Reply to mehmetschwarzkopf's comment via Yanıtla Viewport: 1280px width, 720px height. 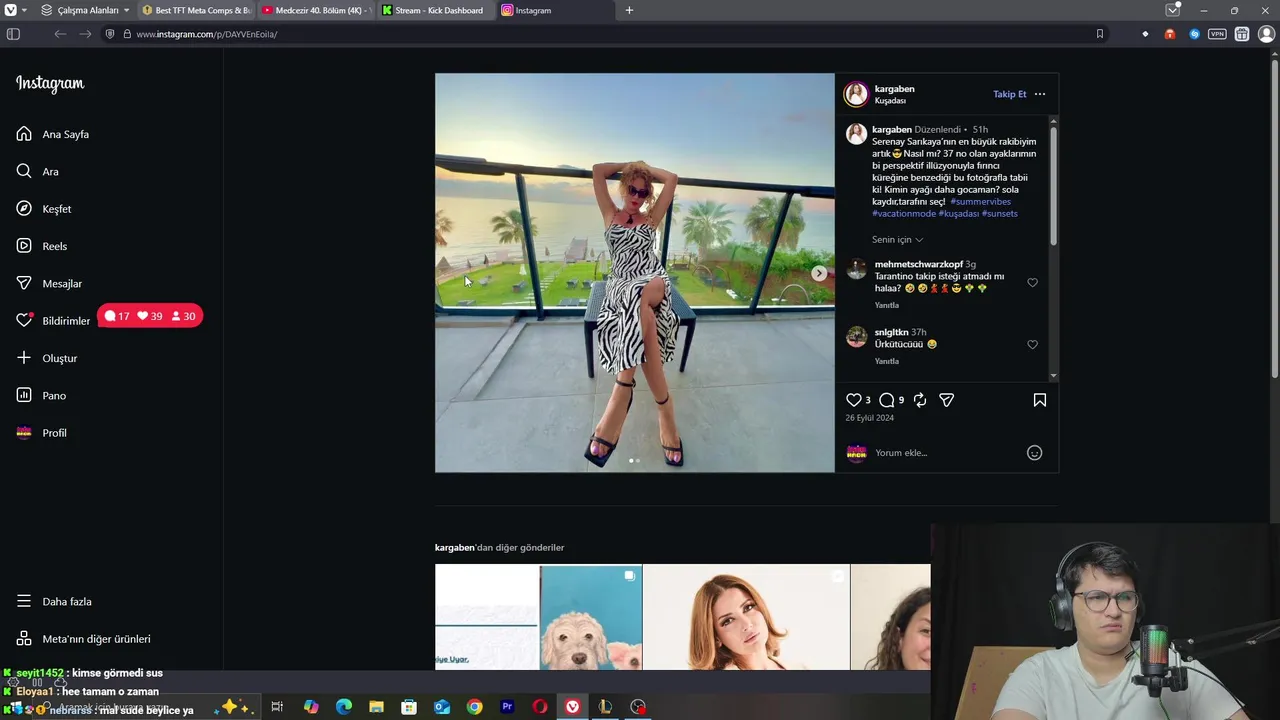(x=886, y=305)
